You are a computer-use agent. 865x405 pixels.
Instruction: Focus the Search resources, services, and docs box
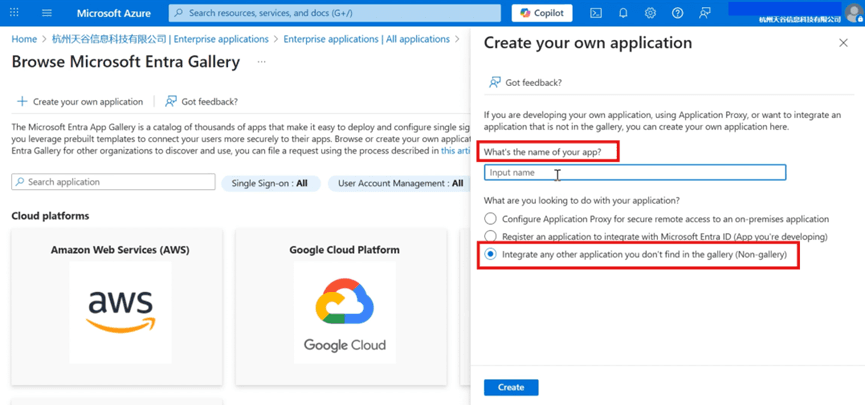click(335, 13)
